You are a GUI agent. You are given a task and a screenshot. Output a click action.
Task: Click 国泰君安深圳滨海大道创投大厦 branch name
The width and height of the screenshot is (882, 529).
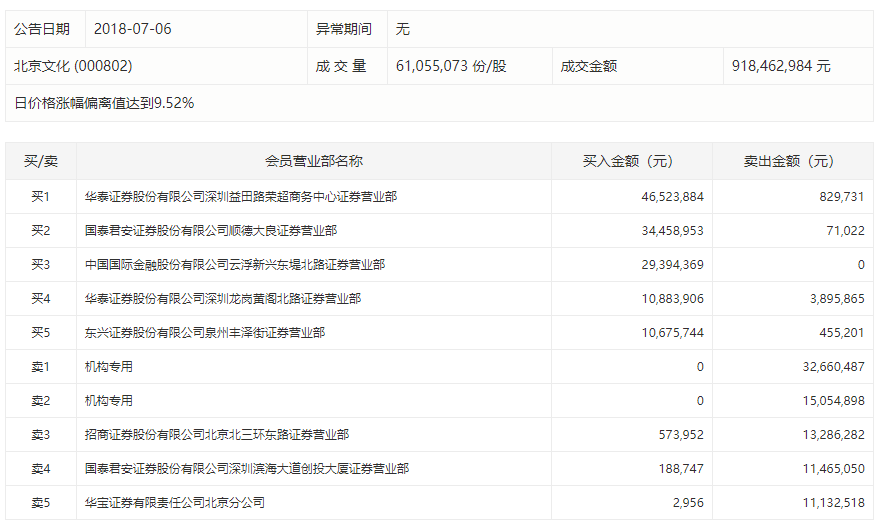(247, 469)
